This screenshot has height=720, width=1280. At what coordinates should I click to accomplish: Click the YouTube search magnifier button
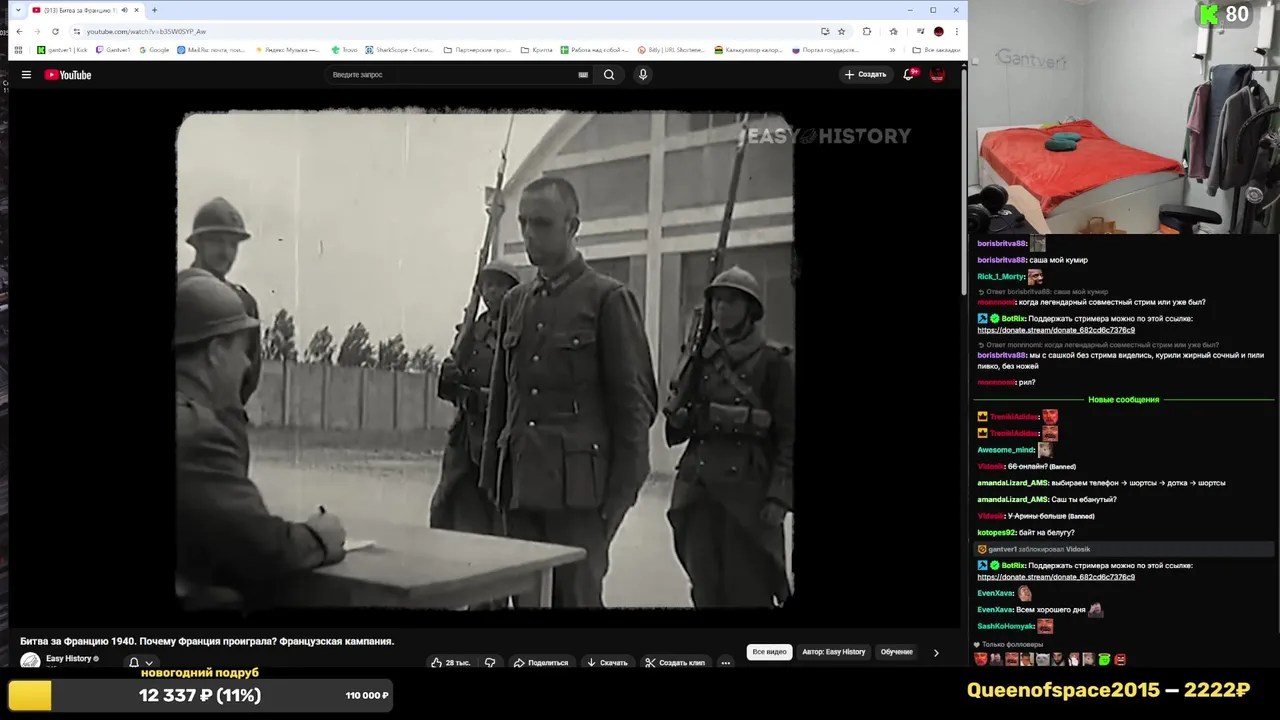pyautogui.click(x=609, y=75)
